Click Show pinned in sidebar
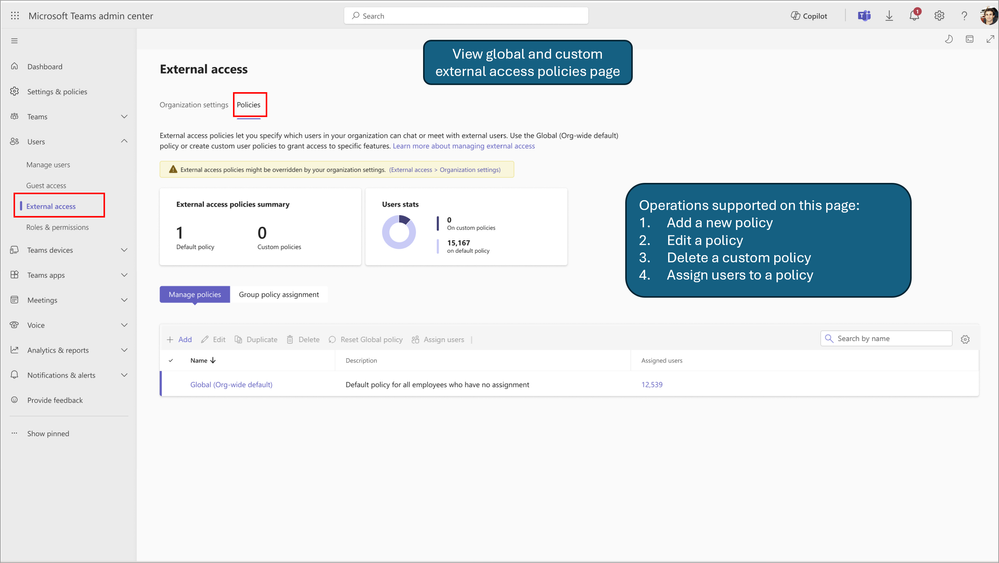The image size is (999, 563). [48, 434]
